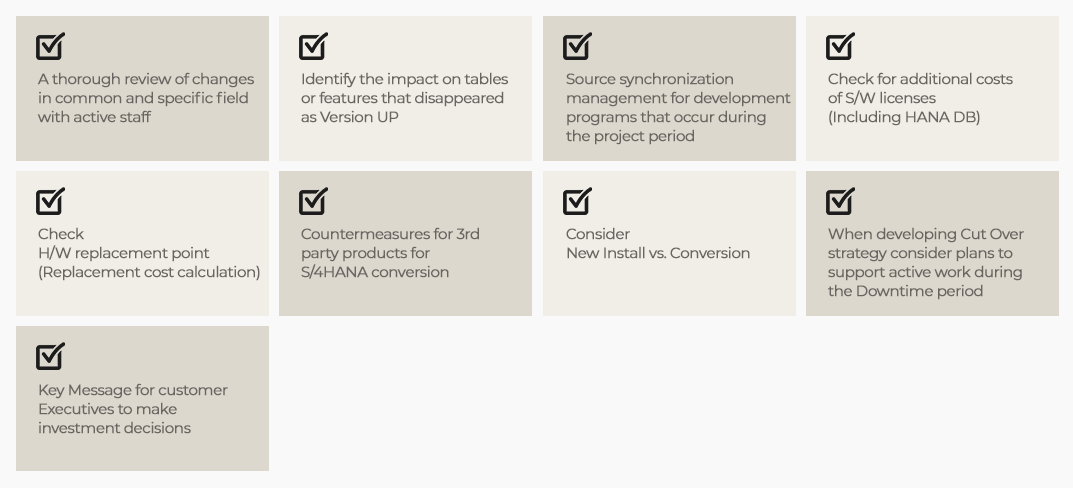The height and width of the screenshot is (489, 1073).
Task: Toggle the checkbox above 'New Install vs. Conversion'
Action: [577, 202]
